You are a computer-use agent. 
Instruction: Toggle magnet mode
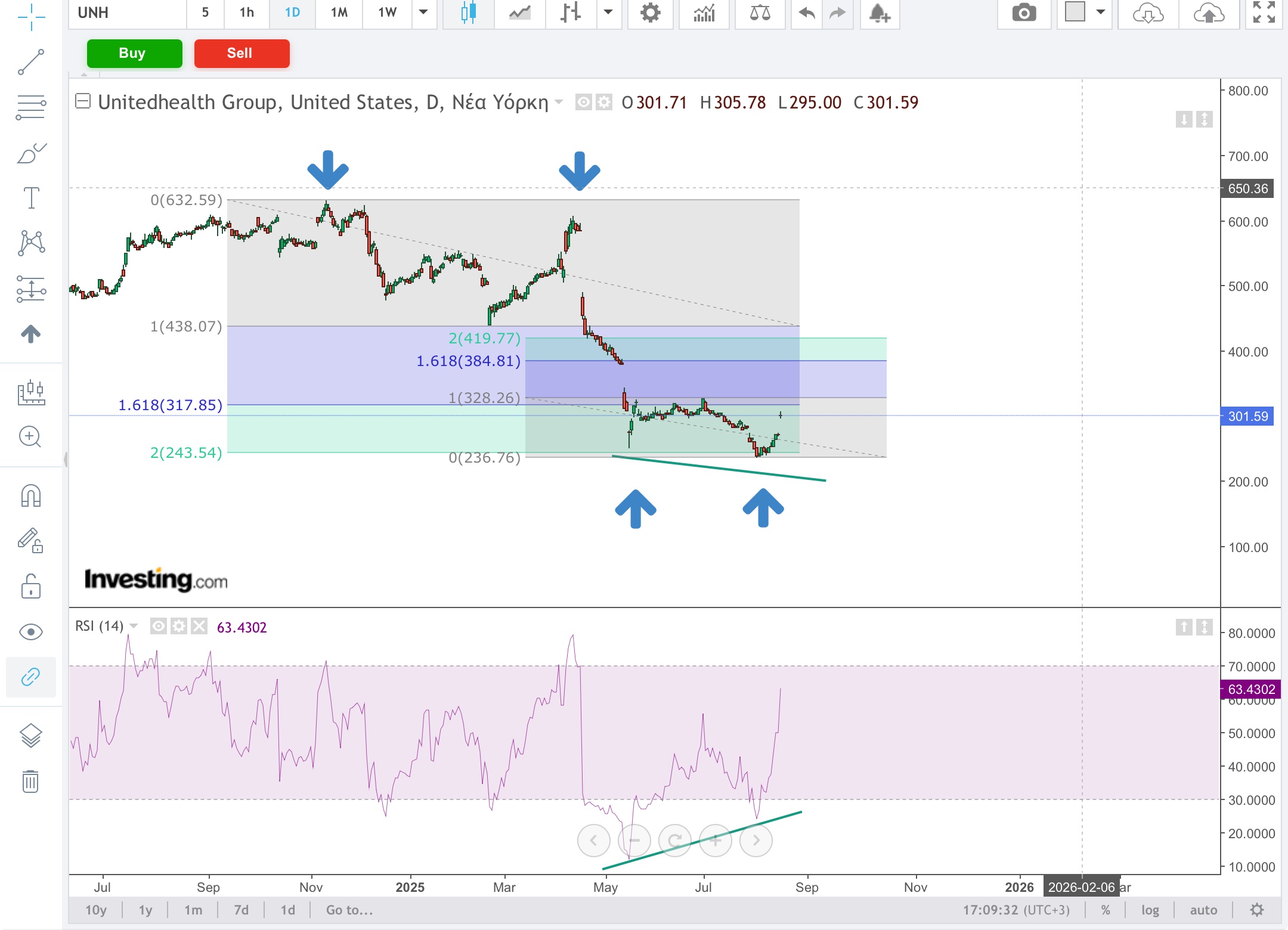(31, 495)
